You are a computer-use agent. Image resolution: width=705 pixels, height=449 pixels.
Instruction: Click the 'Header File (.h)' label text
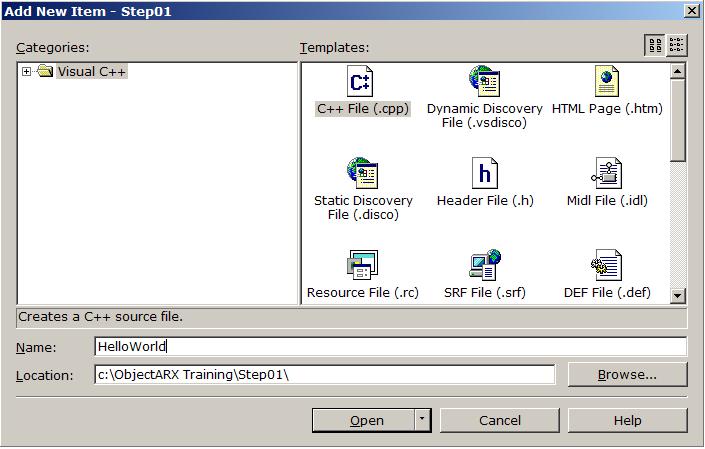click(x=485, y=200)
